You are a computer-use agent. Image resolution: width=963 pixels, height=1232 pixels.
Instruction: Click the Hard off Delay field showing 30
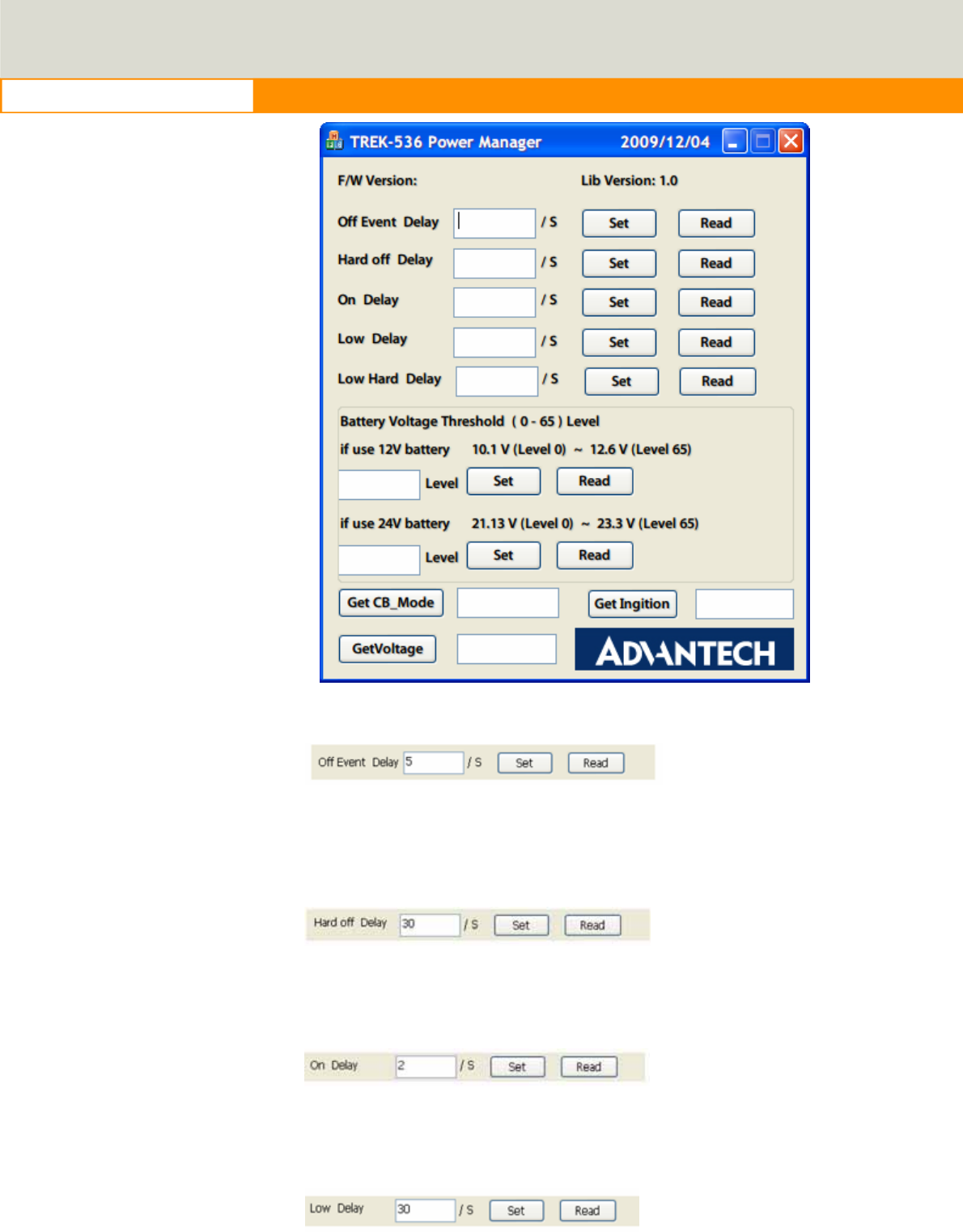431,925
